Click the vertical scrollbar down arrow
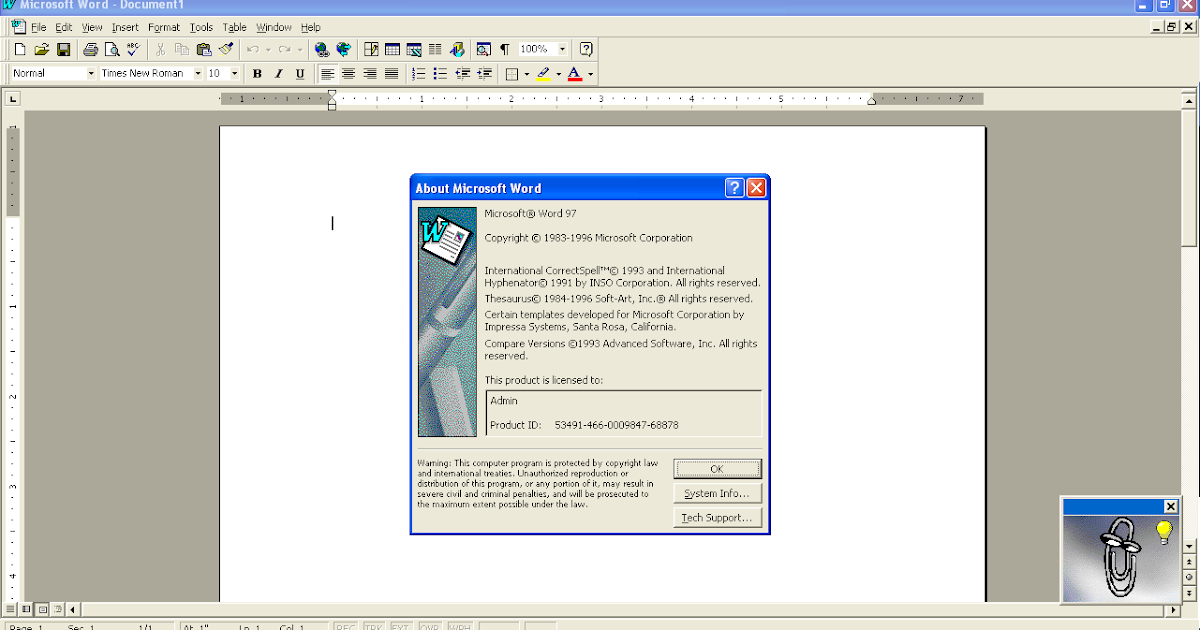This screenshot has width=1200, height=630. pos(1189,548)
